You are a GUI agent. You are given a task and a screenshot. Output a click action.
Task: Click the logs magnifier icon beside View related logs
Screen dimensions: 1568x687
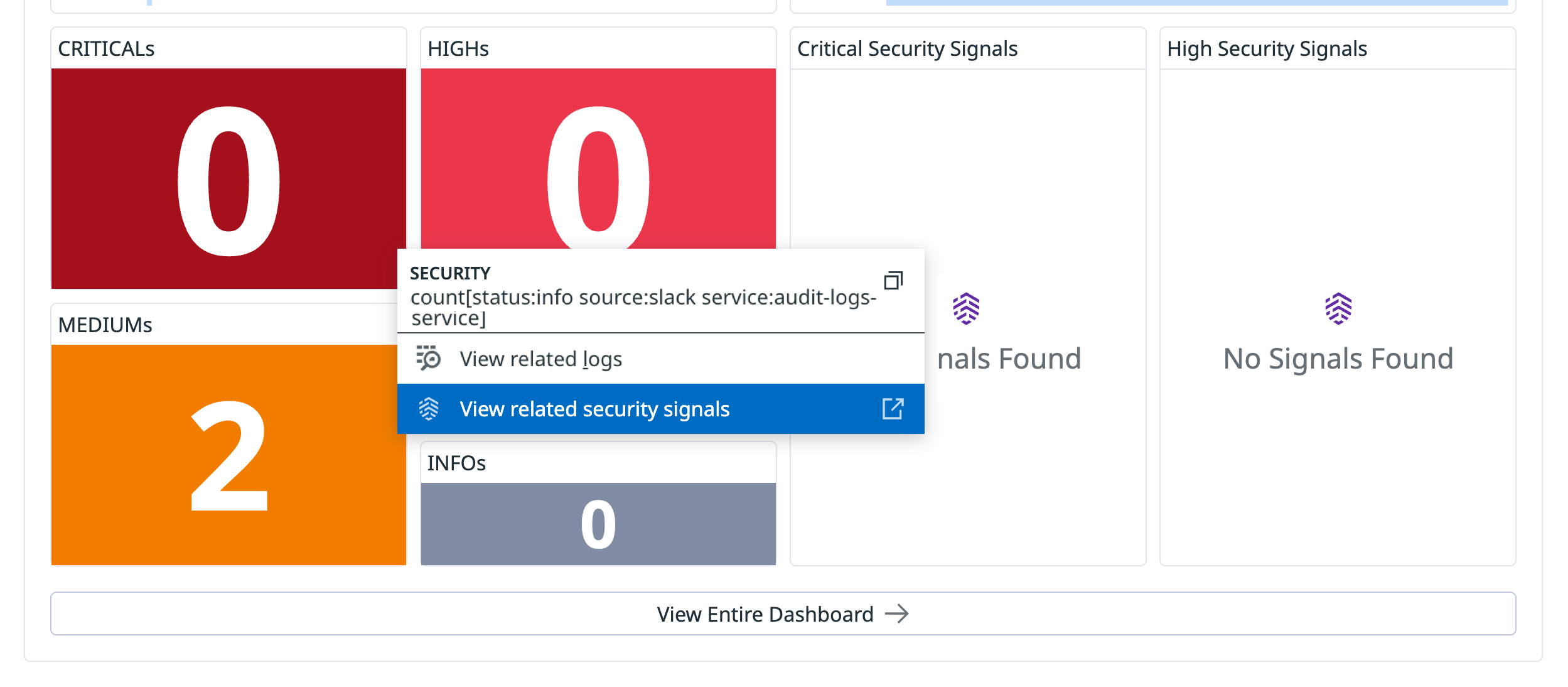429,359
